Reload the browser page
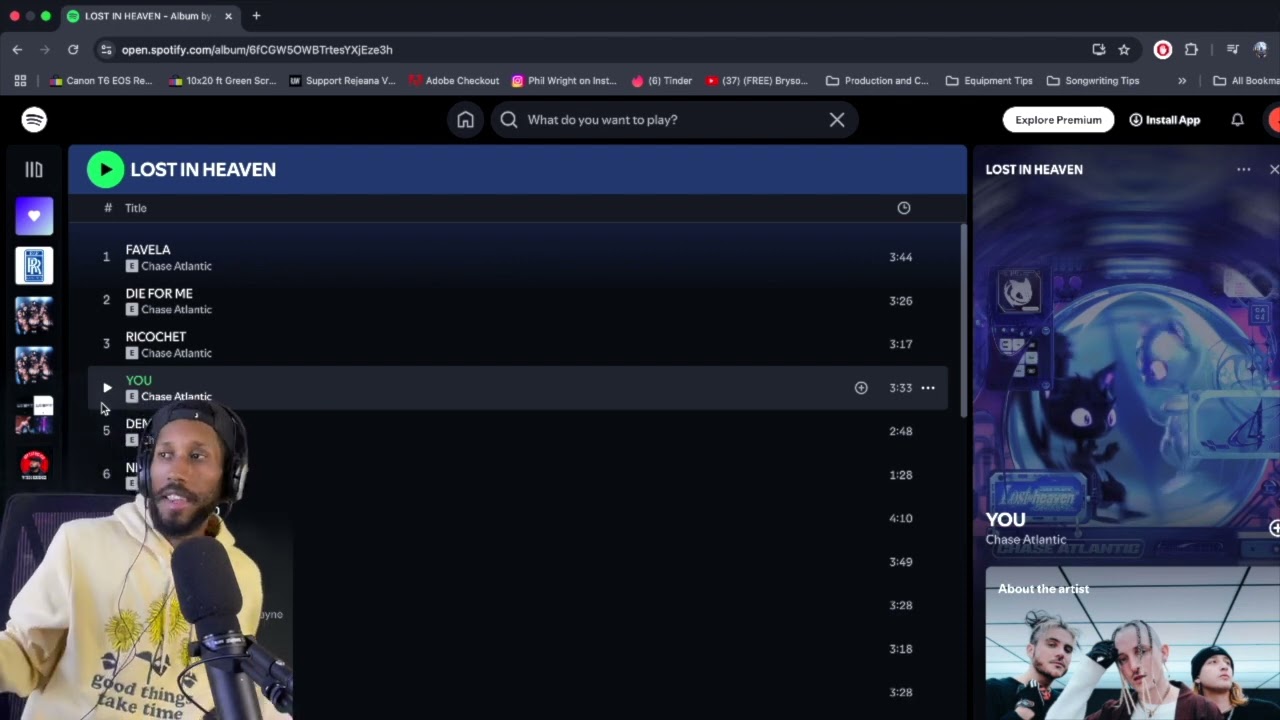This screenshot has height=720, width=1280. click(73, 49)
